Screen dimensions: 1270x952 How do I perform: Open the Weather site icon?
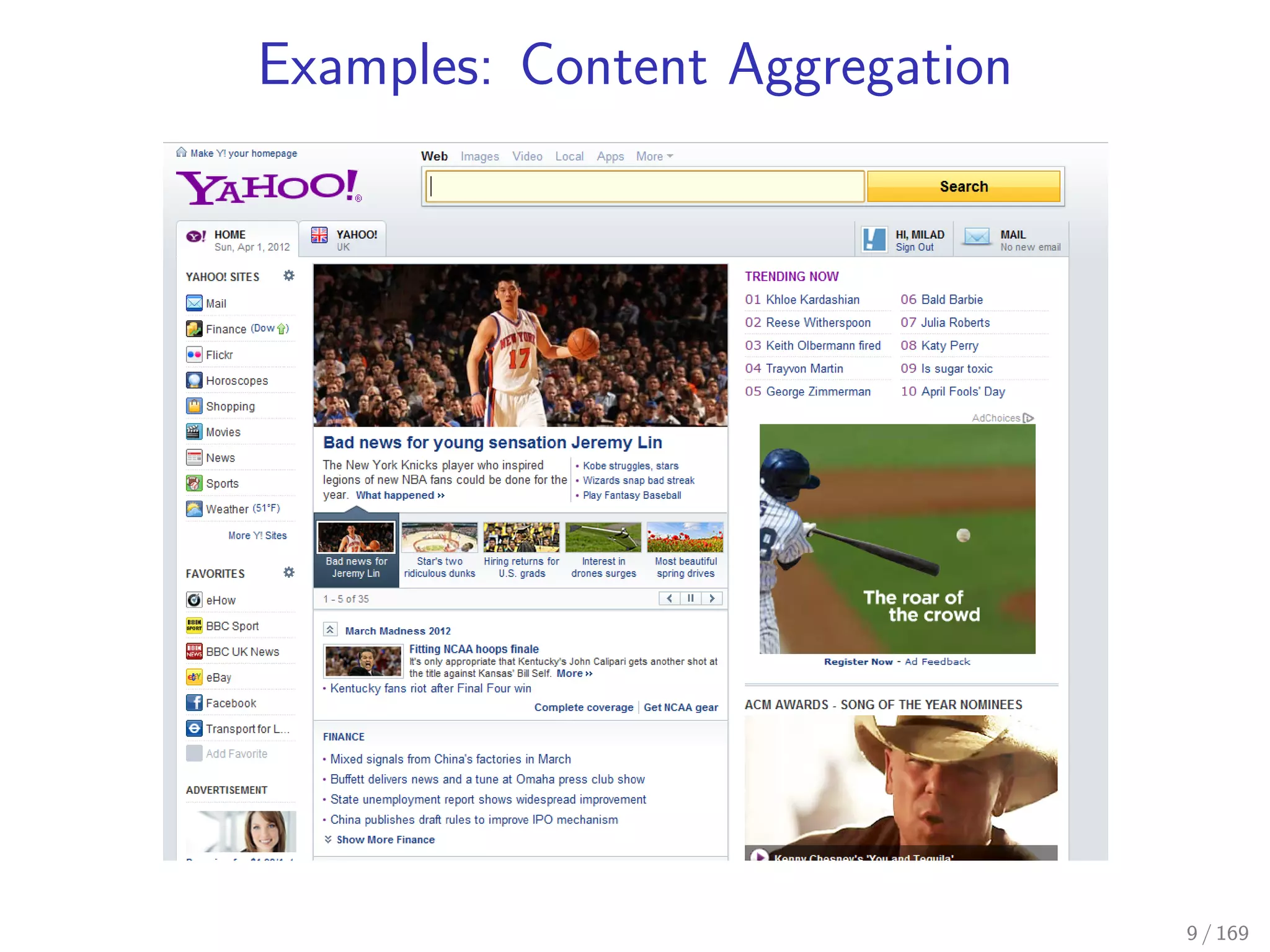(x=194, y=509)
